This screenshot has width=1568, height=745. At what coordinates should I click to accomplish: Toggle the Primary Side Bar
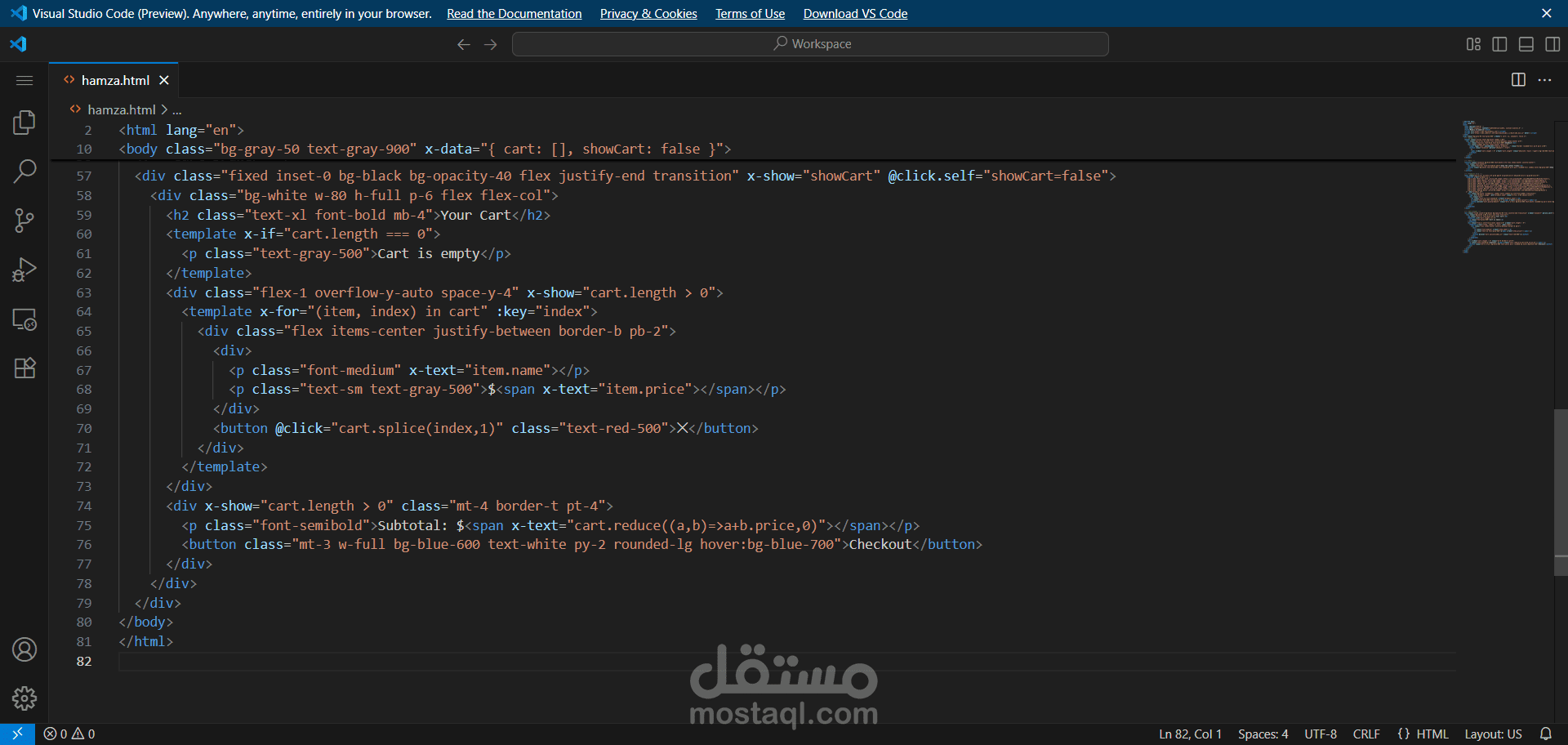coord(1499,44)
